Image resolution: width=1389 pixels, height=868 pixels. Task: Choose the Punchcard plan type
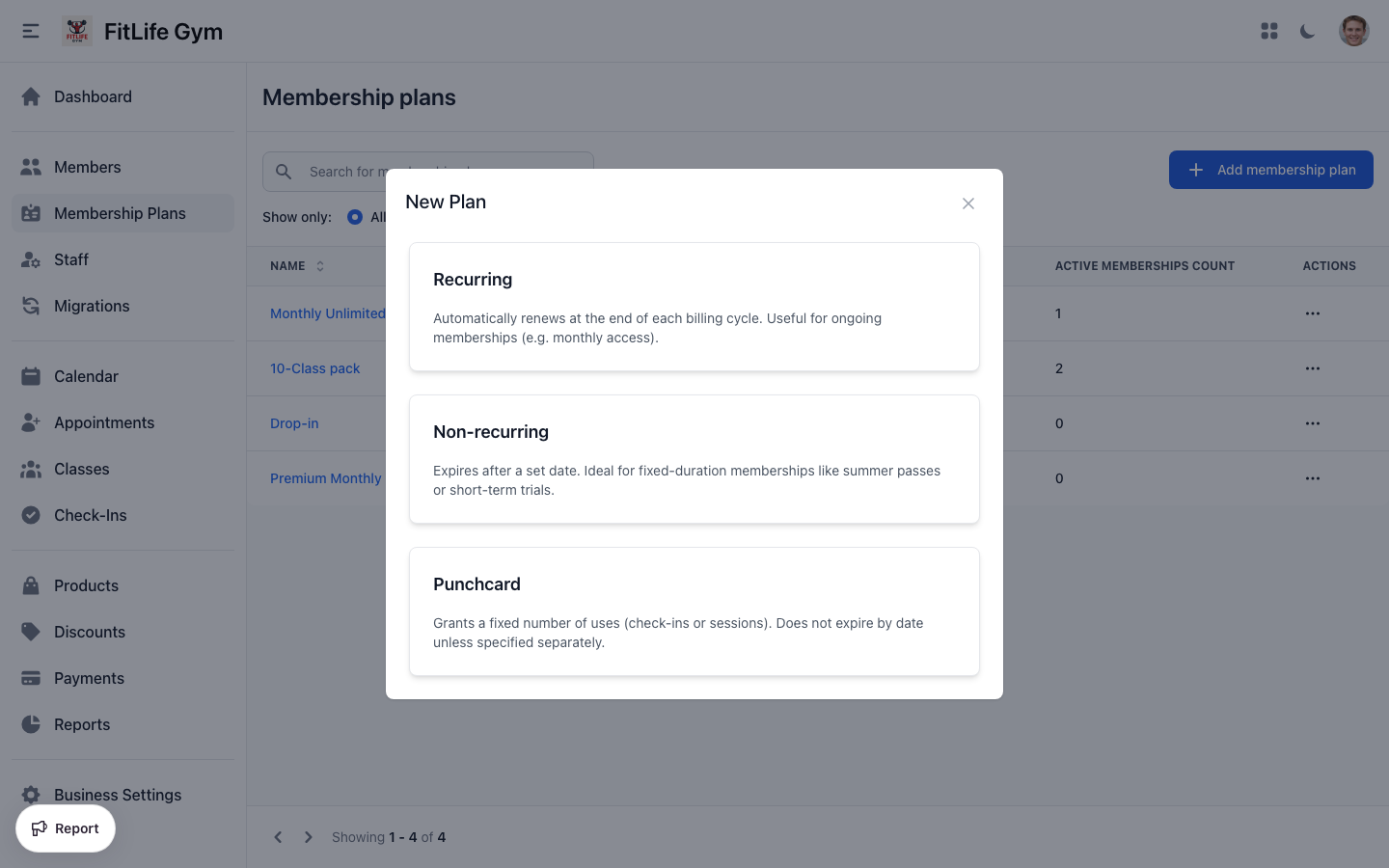(x=694, y=610)
